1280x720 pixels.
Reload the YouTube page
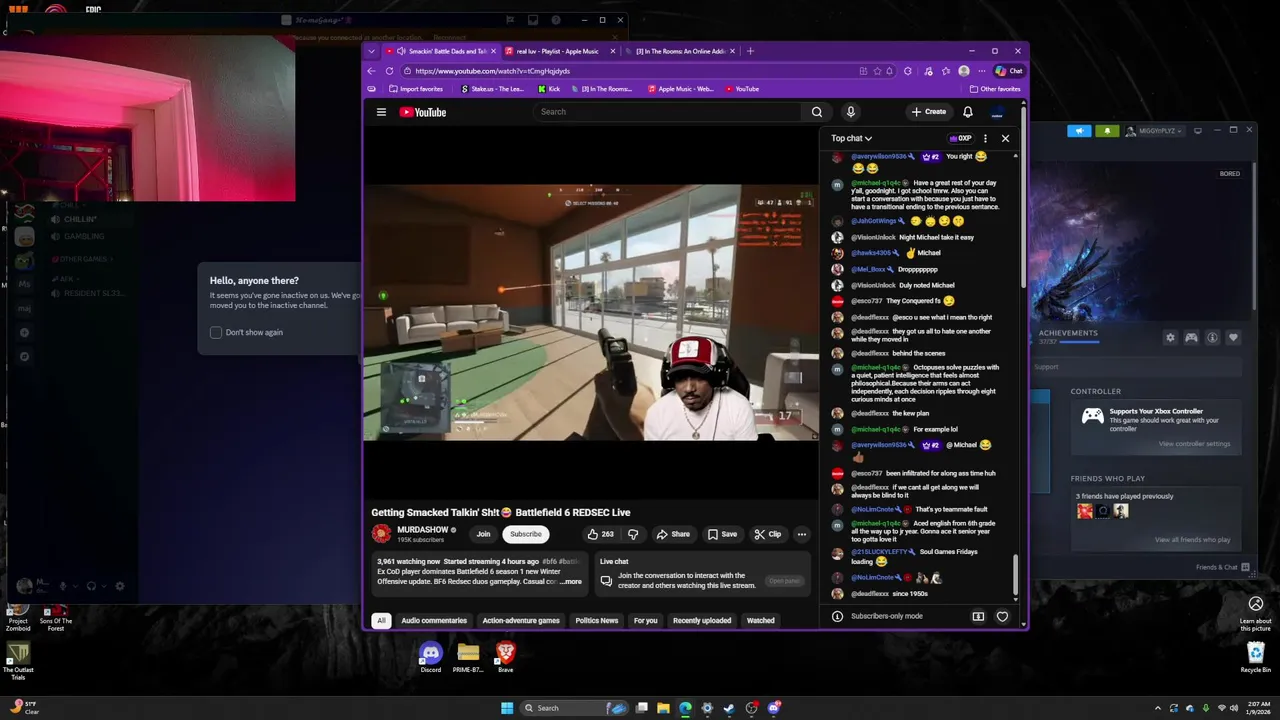click(x=389, y=71)
